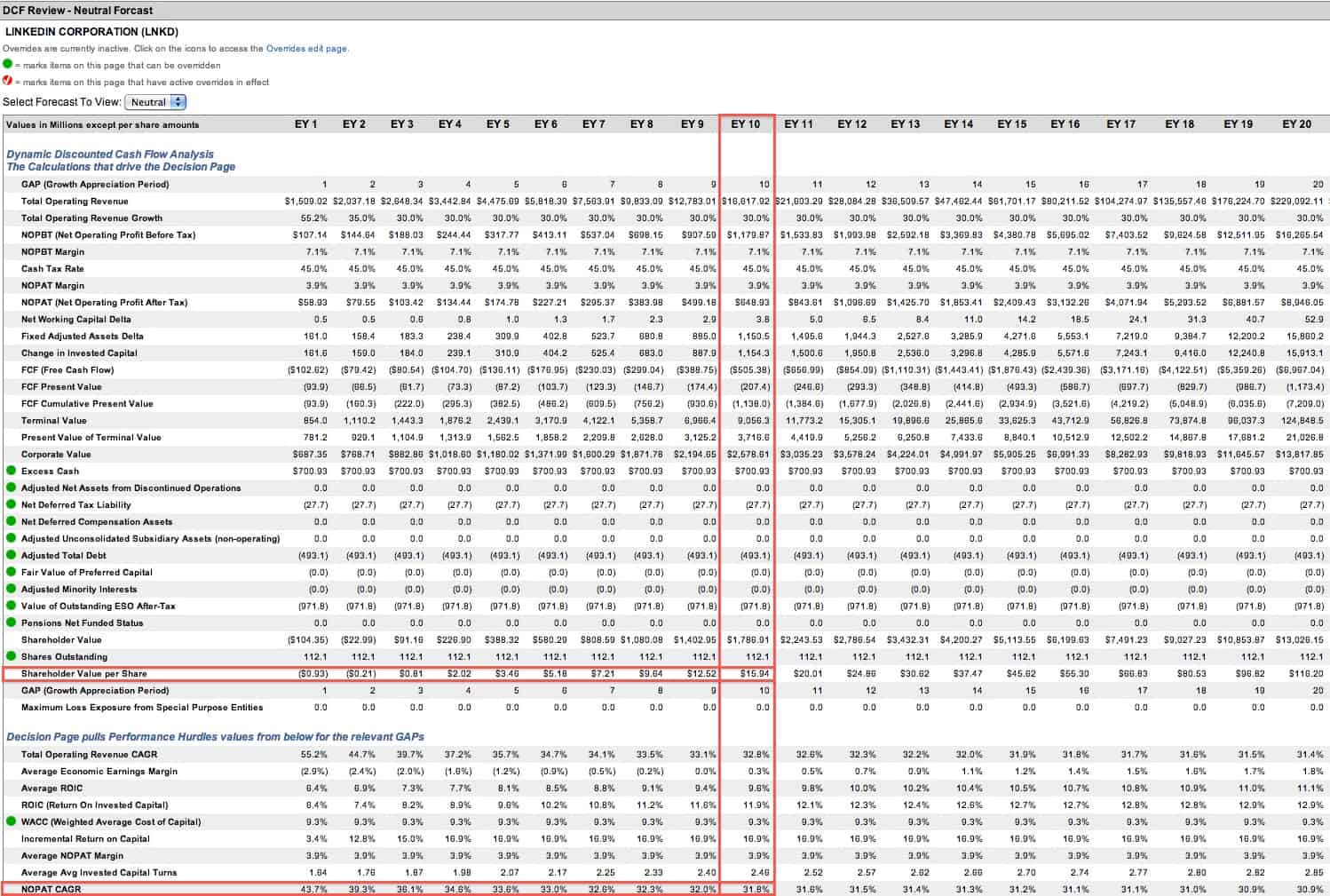Click the Maximum Loss Exposure from Special Purpose Entities label
The width and height of the screenshot is (1330, 896).
(x=142, y=708)
